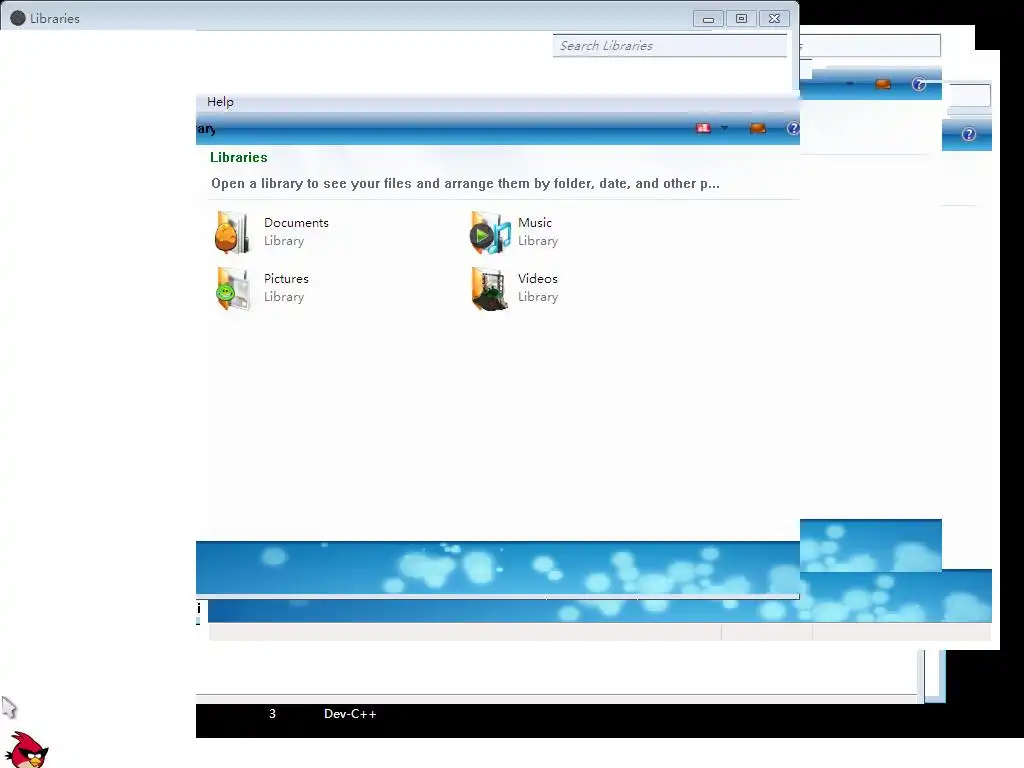The width and height of the screenshot is (1024, 768).
Task: Click preview pane icon in the middle background window
Action: tap(883, 84)
